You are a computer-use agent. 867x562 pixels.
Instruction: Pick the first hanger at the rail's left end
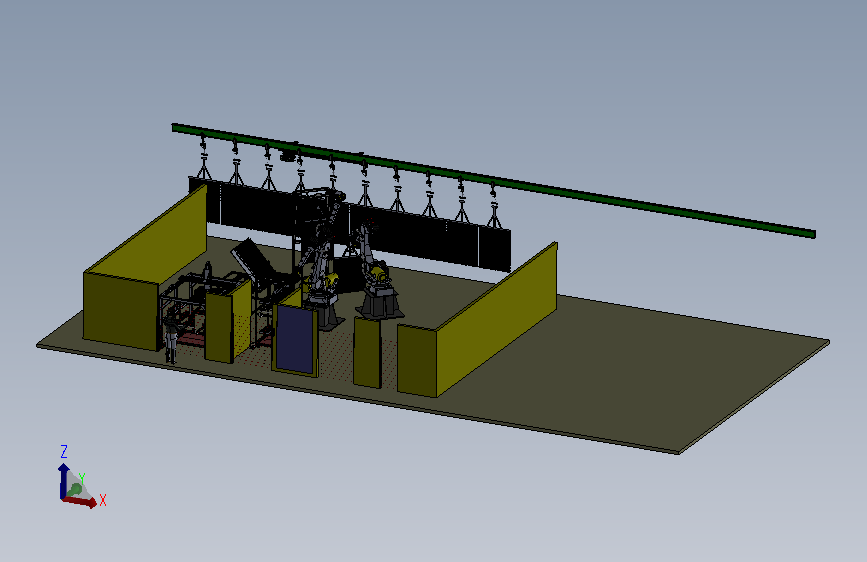pyautogui.click(x=203, y=157)
